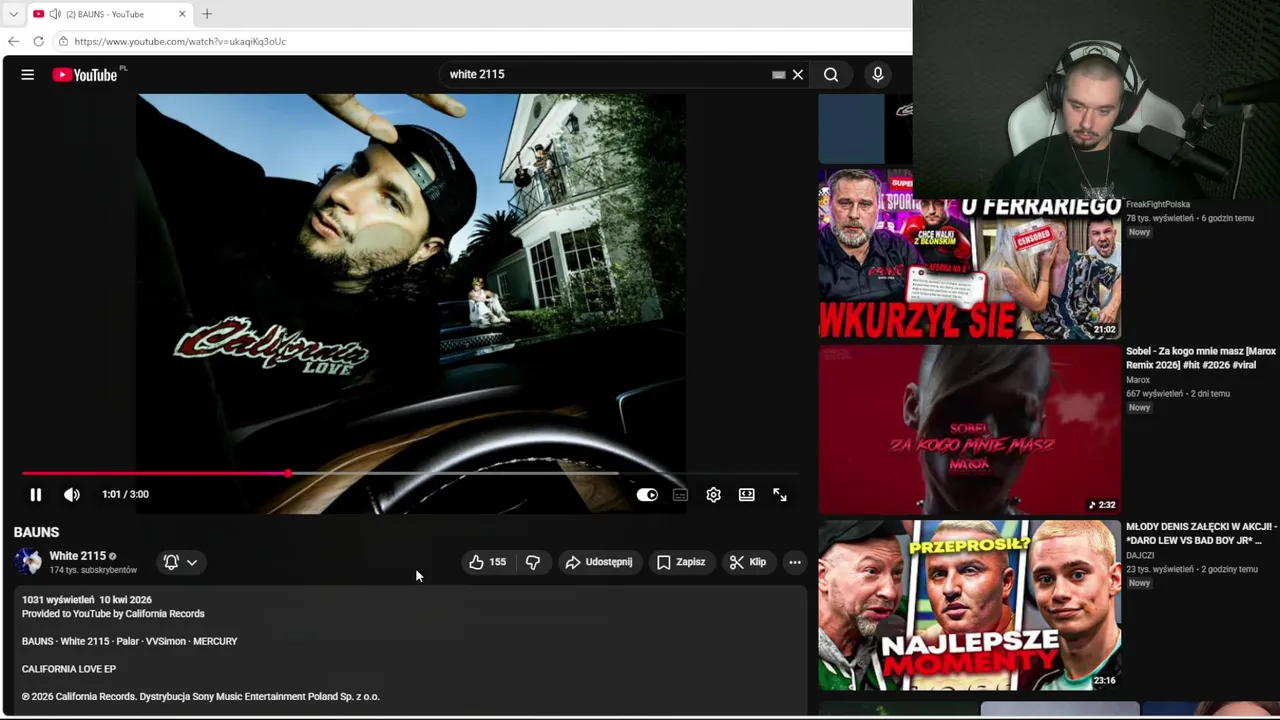
Task: Mute the video volume speaker icon
Action: (x=72, y=494)
